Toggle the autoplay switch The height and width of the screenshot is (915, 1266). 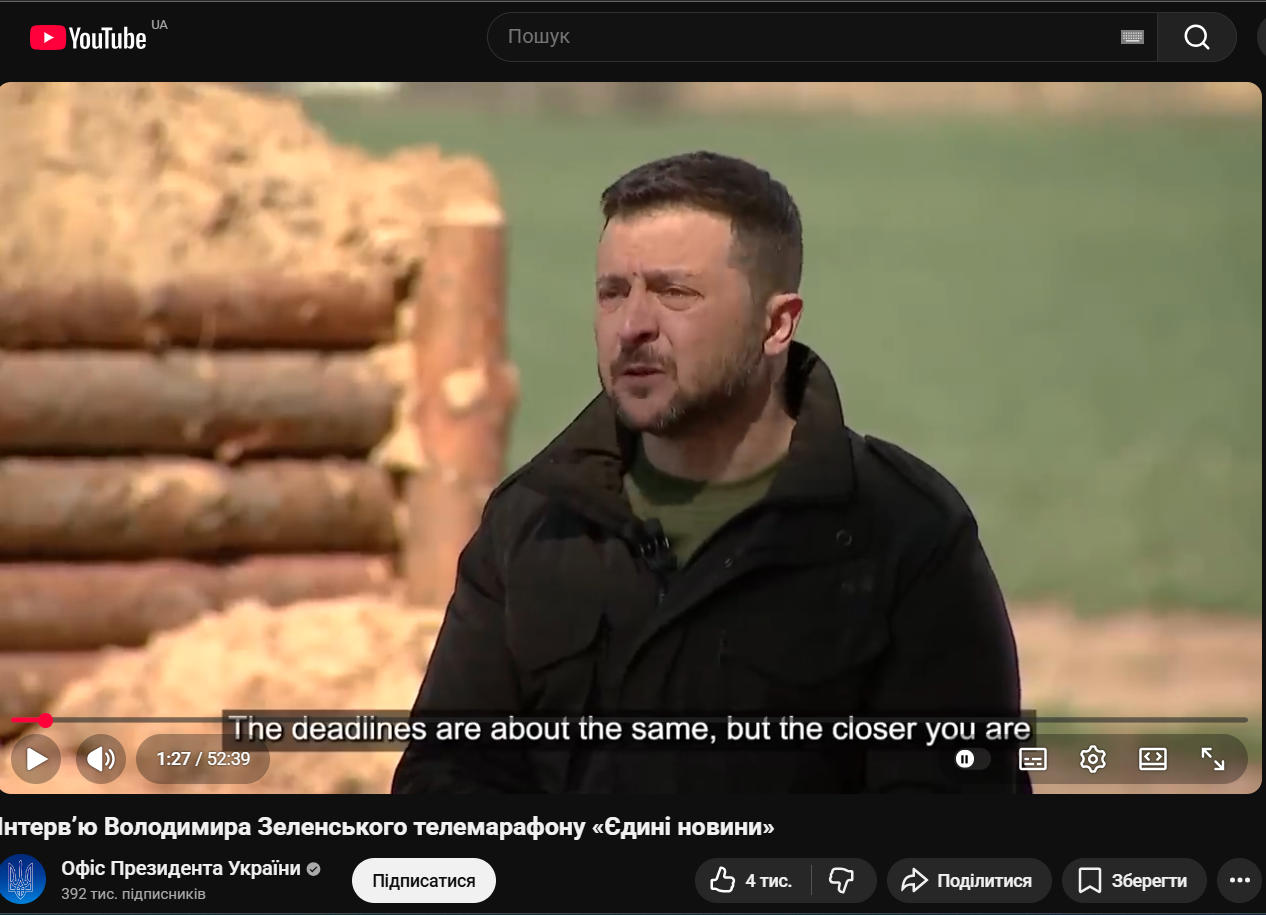coord(969,759)
